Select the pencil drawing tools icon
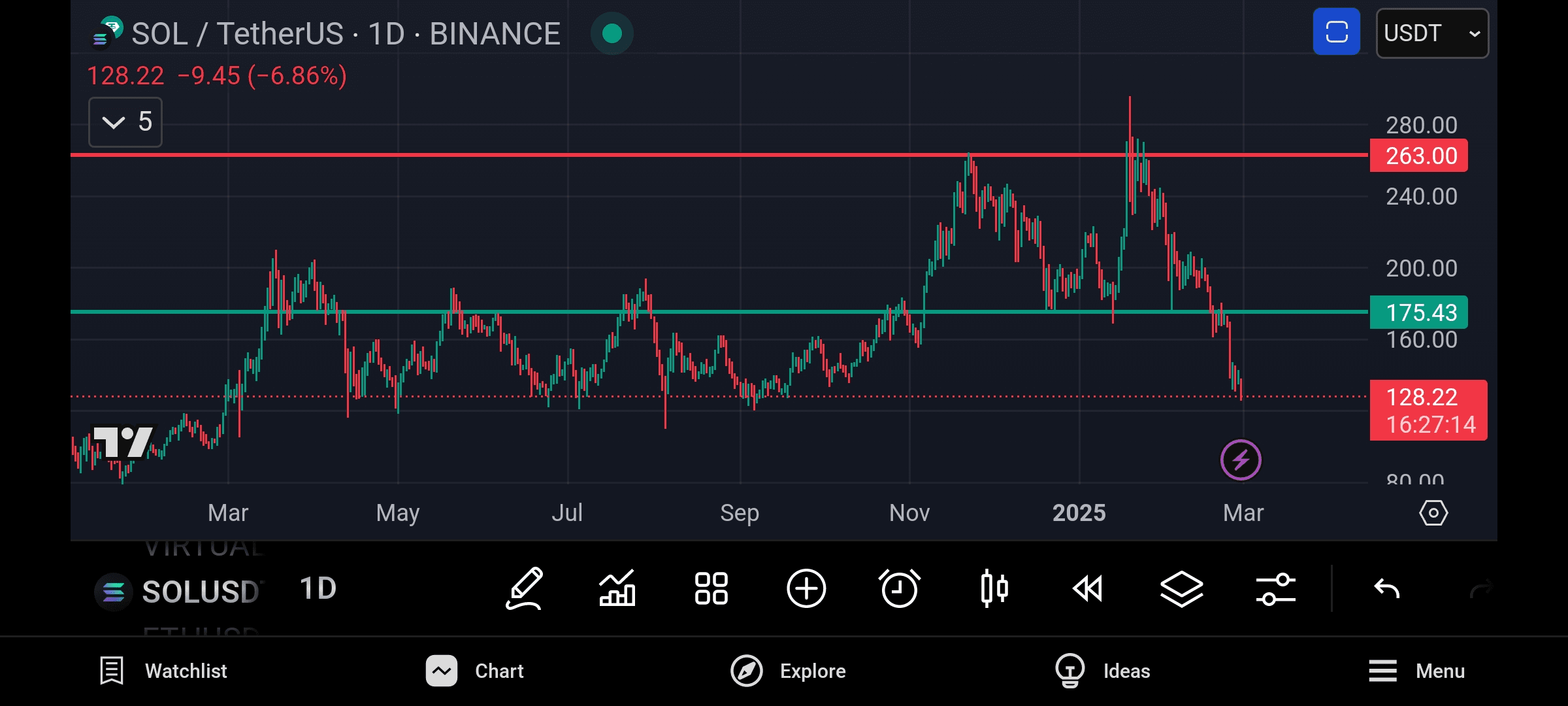This screenshot has height=706, width=1568. pyautogui.click(x=525, y=588)
